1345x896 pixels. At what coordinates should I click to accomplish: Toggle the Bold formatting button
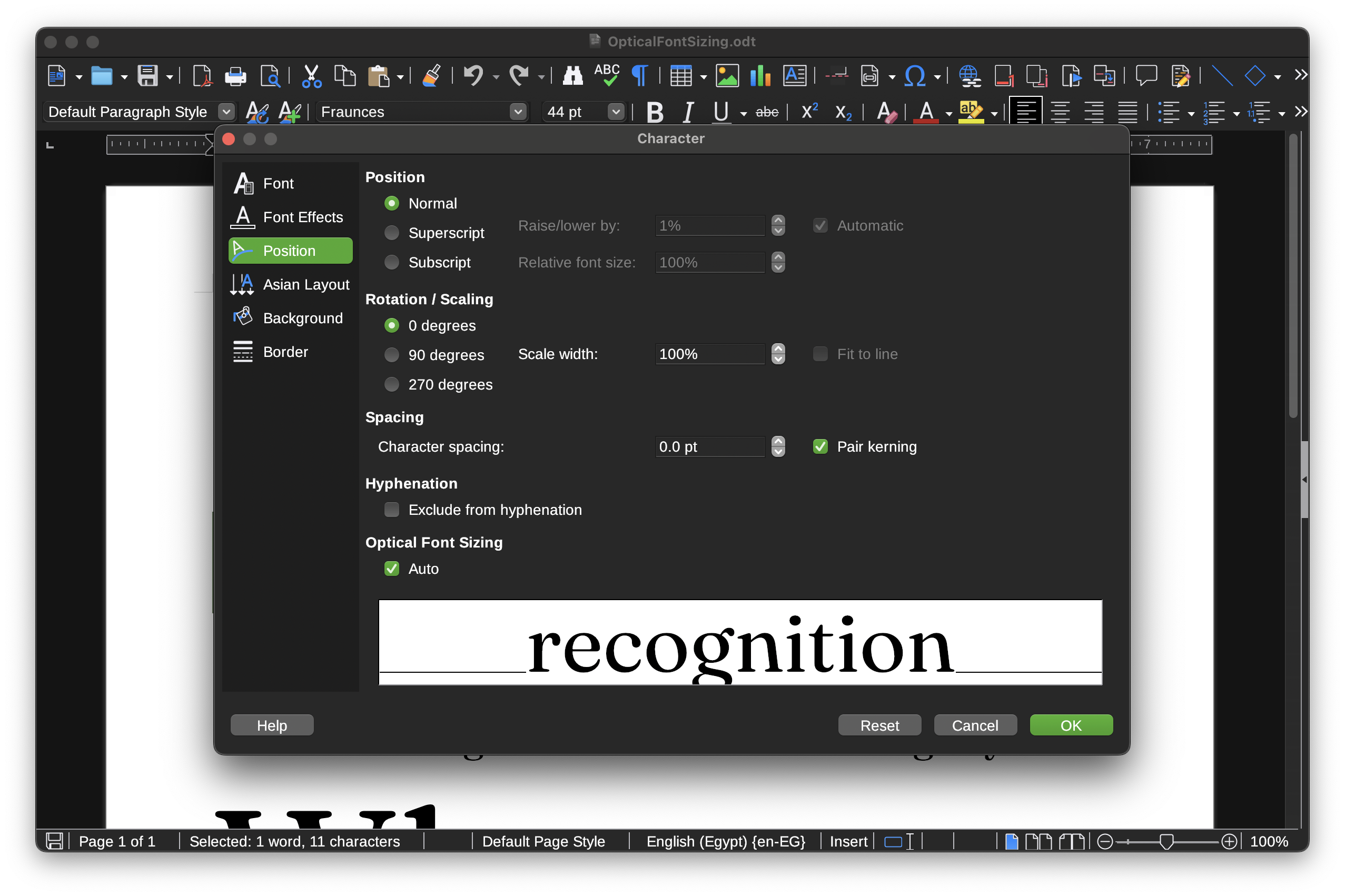click(655, 112)
